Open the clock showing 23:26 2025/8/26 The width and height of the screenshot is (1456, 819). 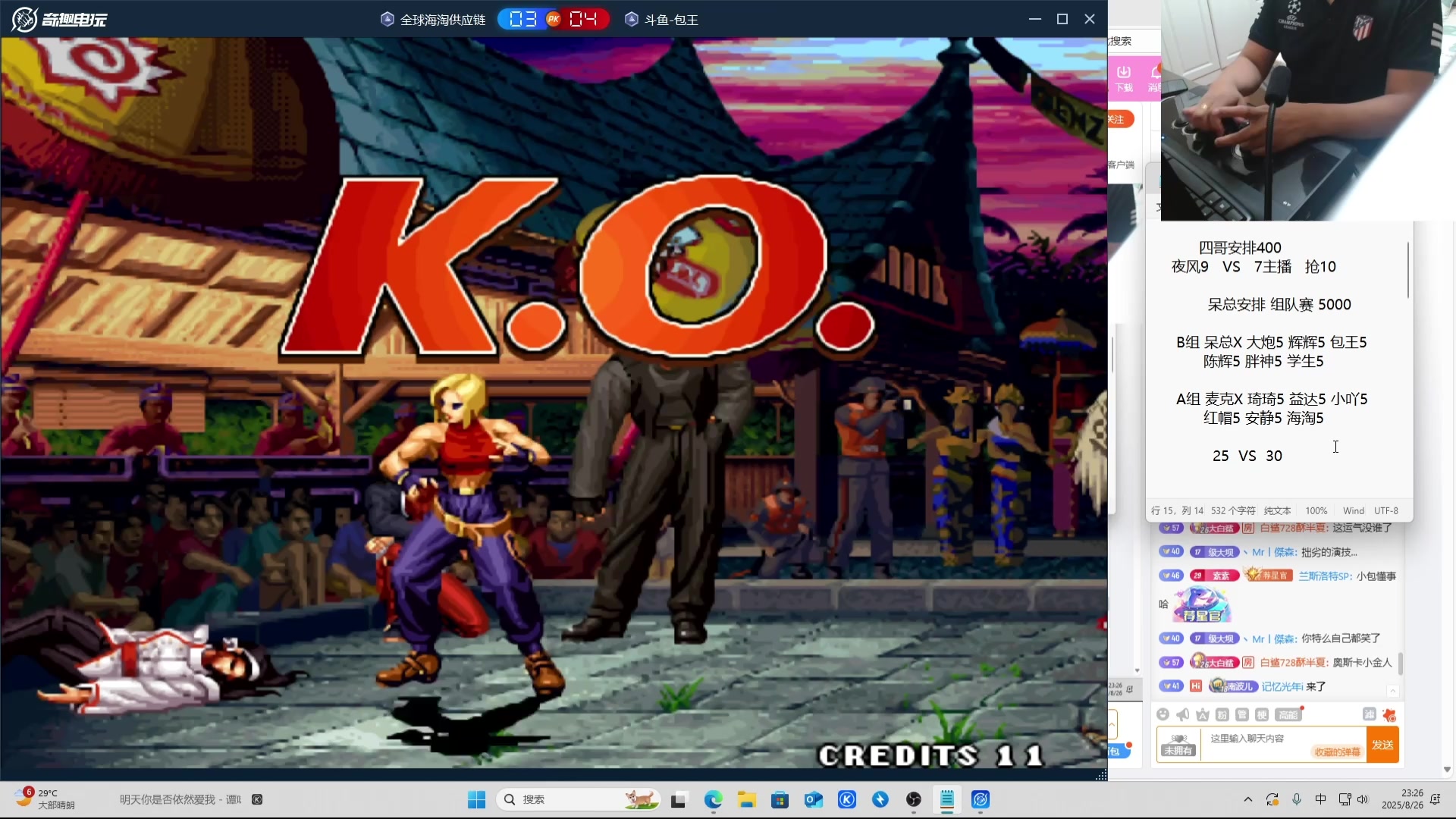(x=1401, y=799)
